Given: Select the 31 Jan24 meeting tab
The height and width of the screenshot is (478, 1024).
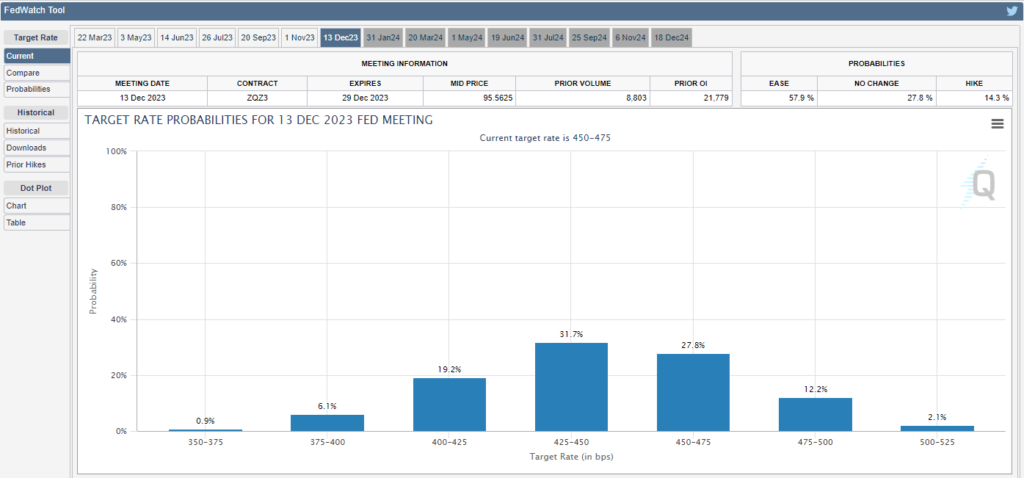Looking at the screenshot, I should pos(383,37).
